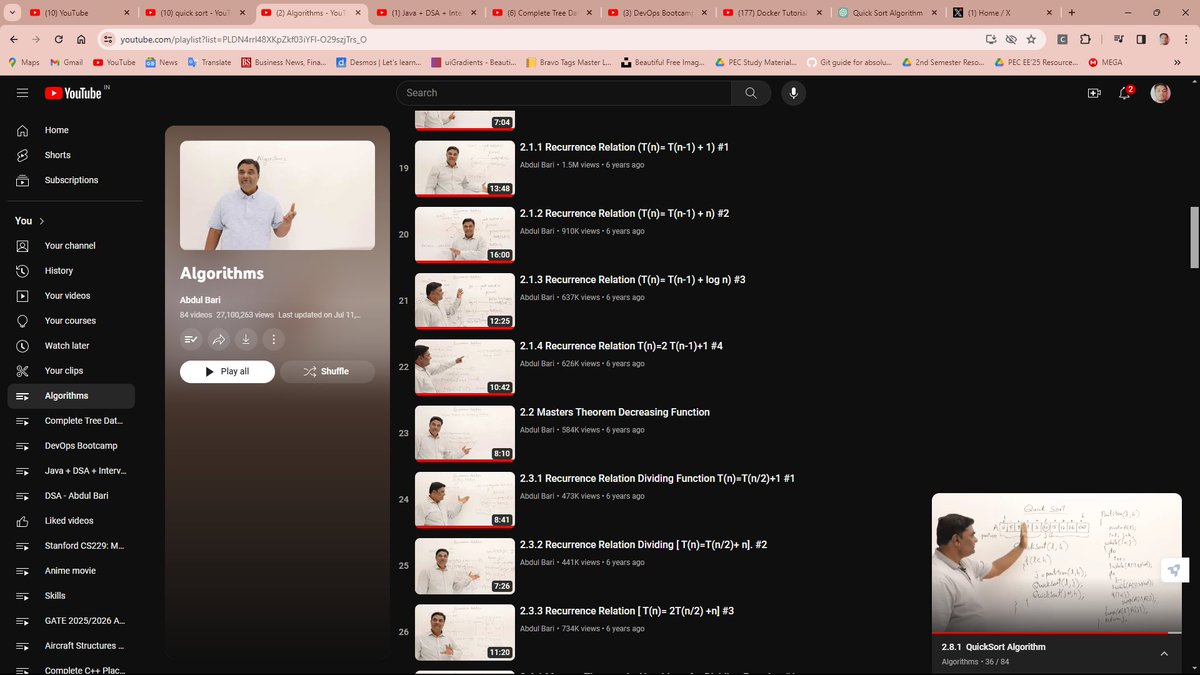This screenshot has width=1200, height=675.
Task: Open Watch later in sidebar
Action: coord(71,346)
